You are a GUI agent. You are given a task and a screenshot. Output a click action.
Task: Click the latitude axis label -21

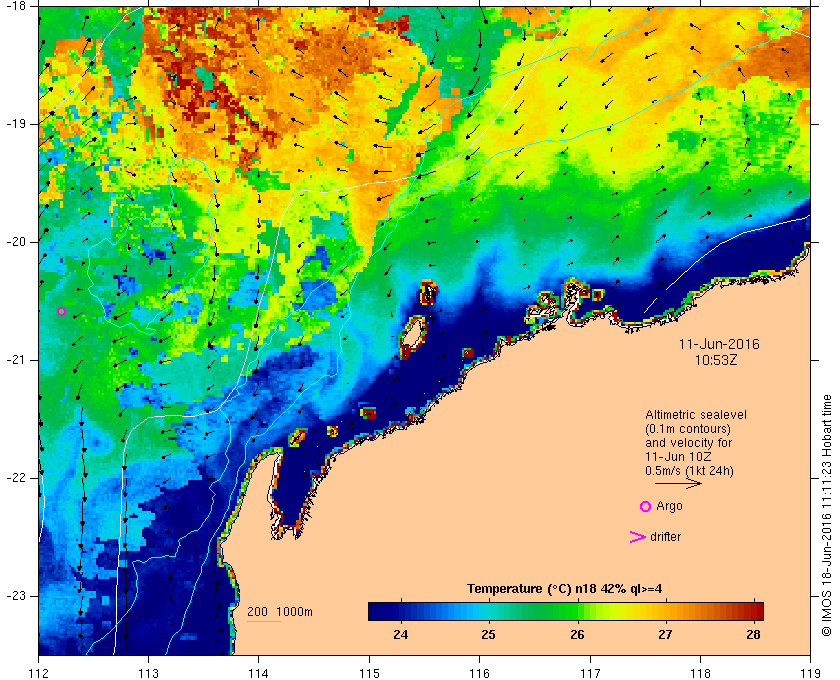16,360
